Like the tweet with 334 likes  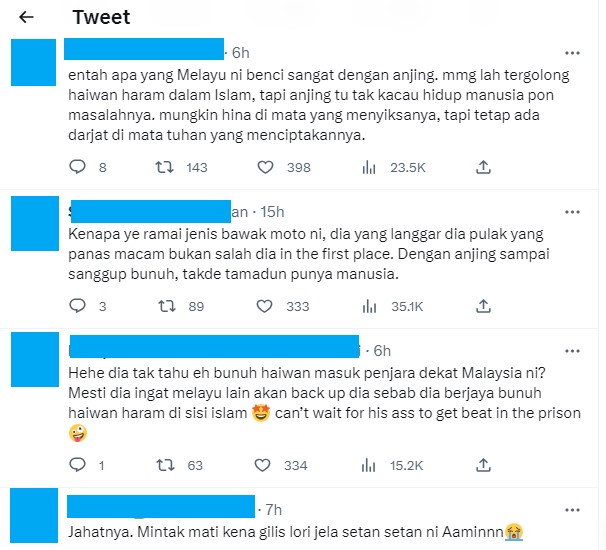tap(262, 465)
